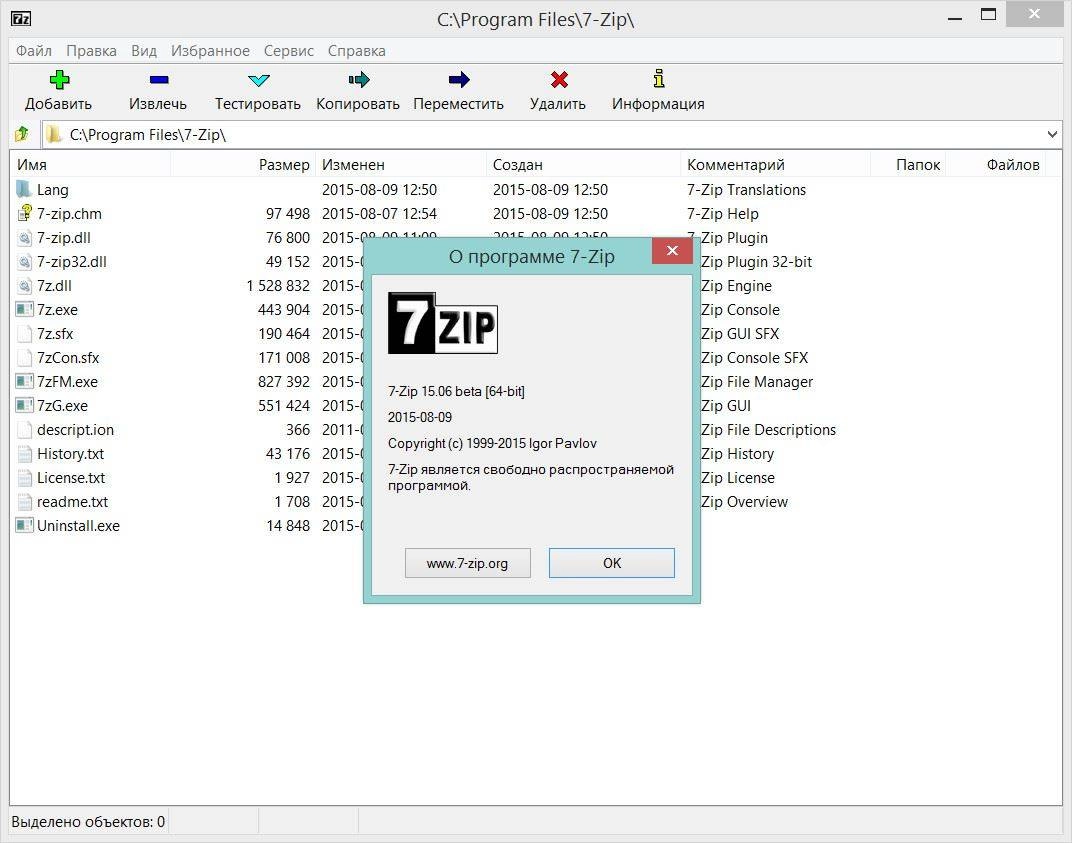Open the Правка menu
This screenshot has height=843, width=1072.
[x=91, y=51]
